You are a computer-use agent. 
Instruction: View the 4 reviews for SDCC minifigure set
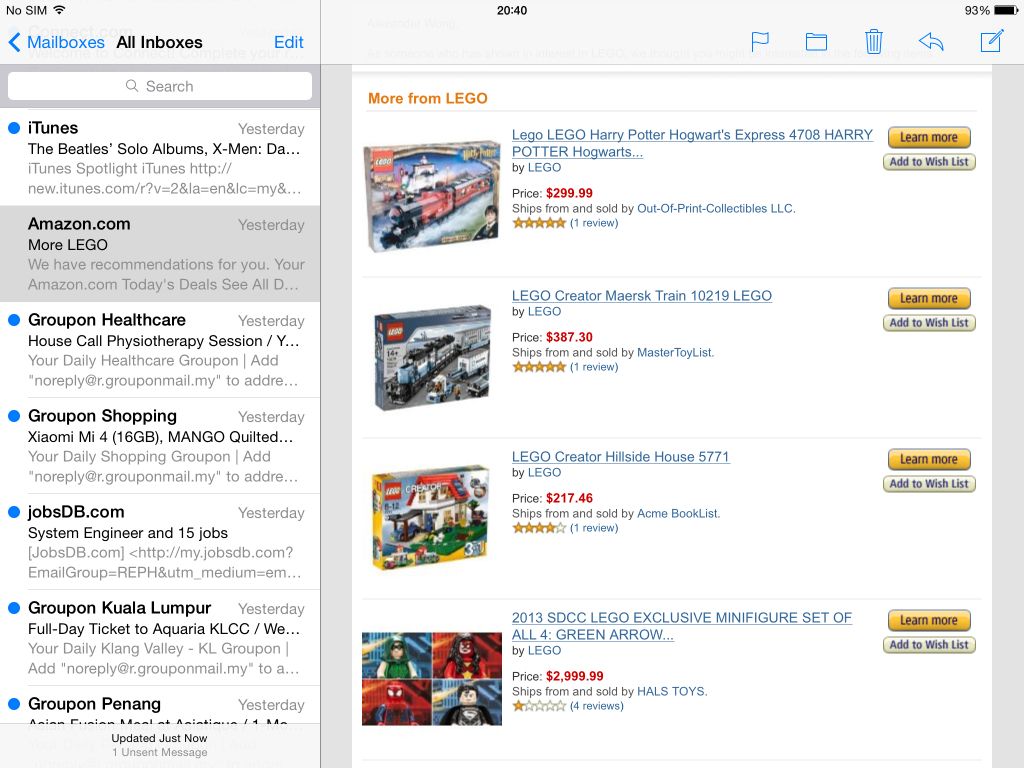596,706
